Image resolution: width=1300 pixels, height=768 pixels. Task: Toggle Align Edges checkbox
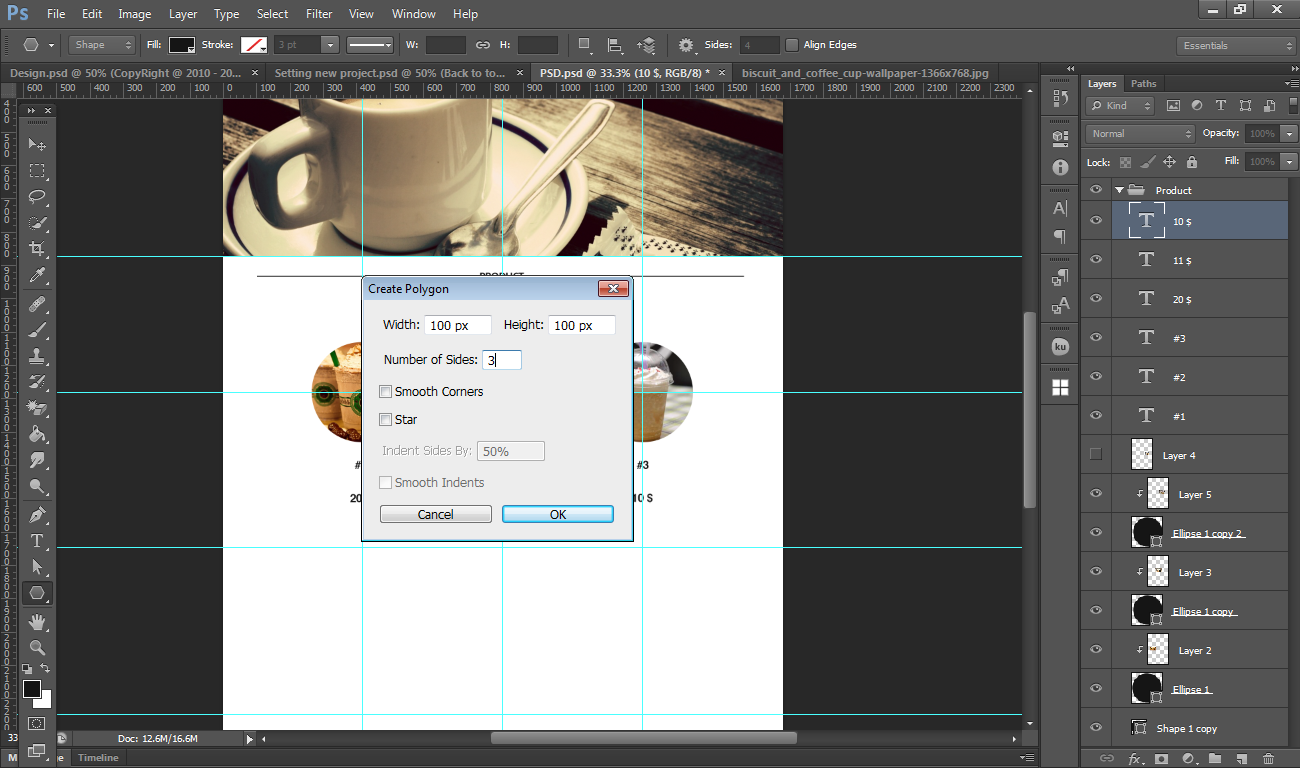point(792,45)
